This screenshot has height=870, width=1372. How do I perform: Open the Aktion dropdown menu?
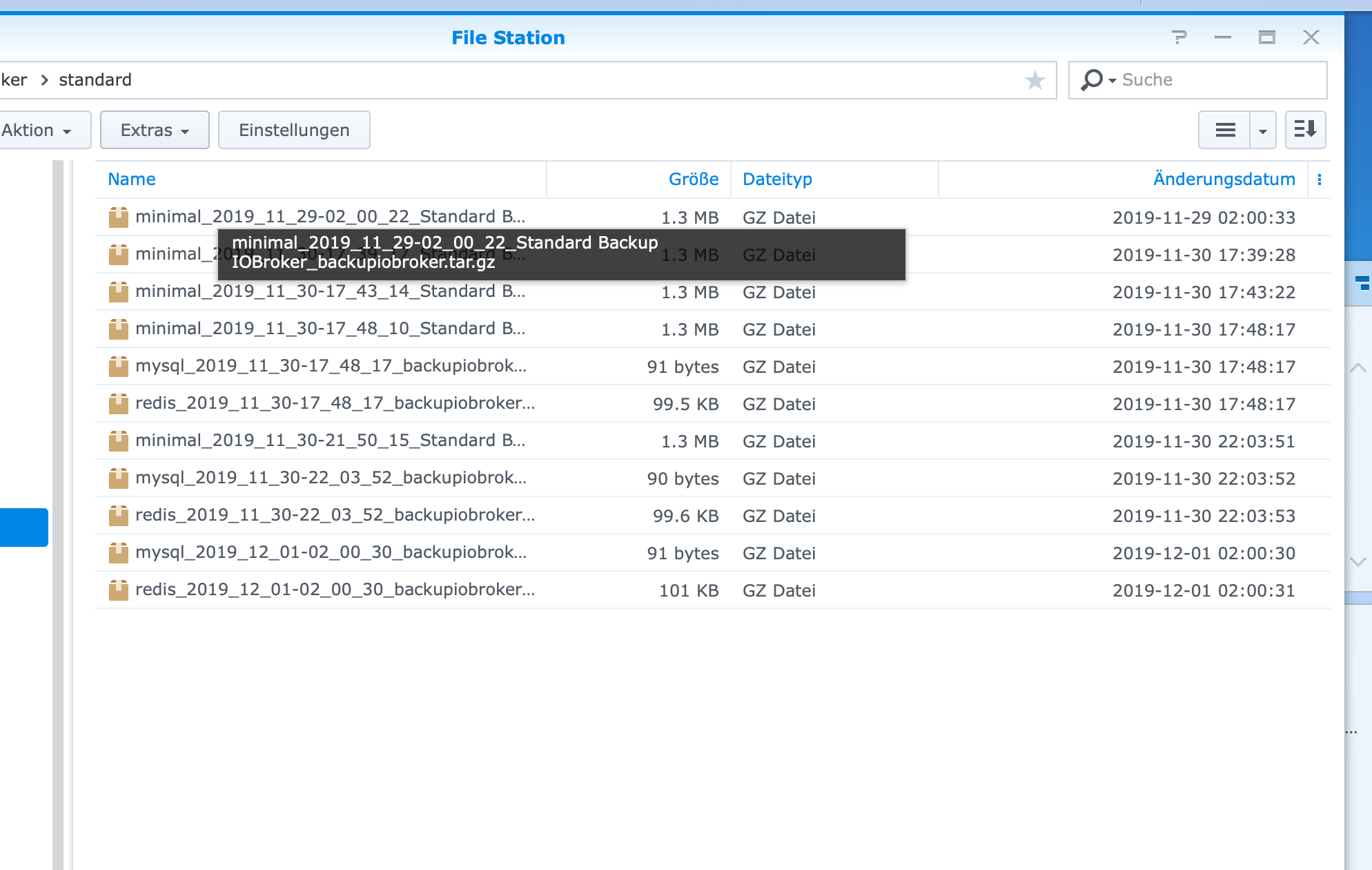pyautogui.click(x=44, y=130)
